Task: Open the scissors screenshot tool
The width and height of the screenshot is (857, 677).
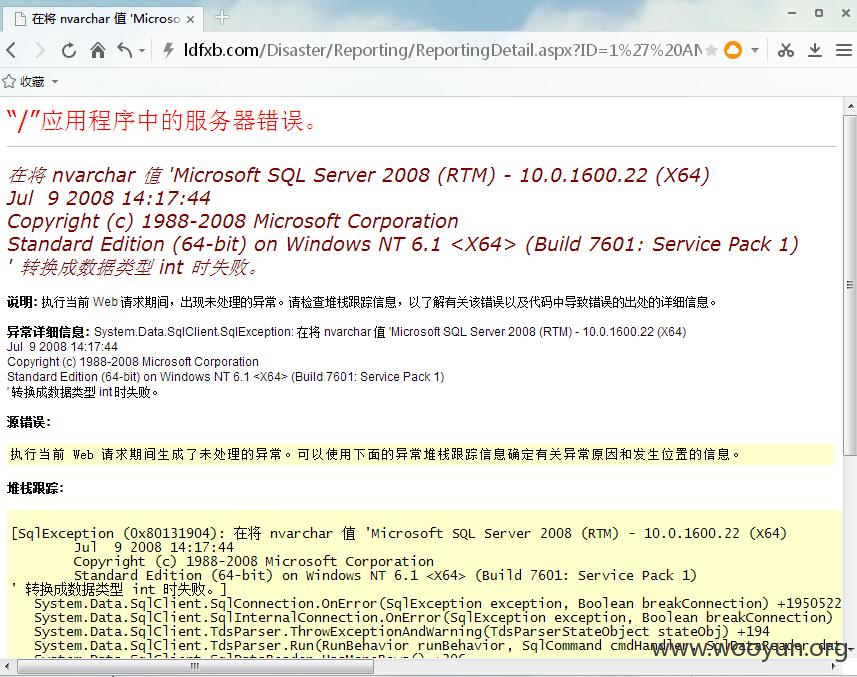Action: coord(786,50)
